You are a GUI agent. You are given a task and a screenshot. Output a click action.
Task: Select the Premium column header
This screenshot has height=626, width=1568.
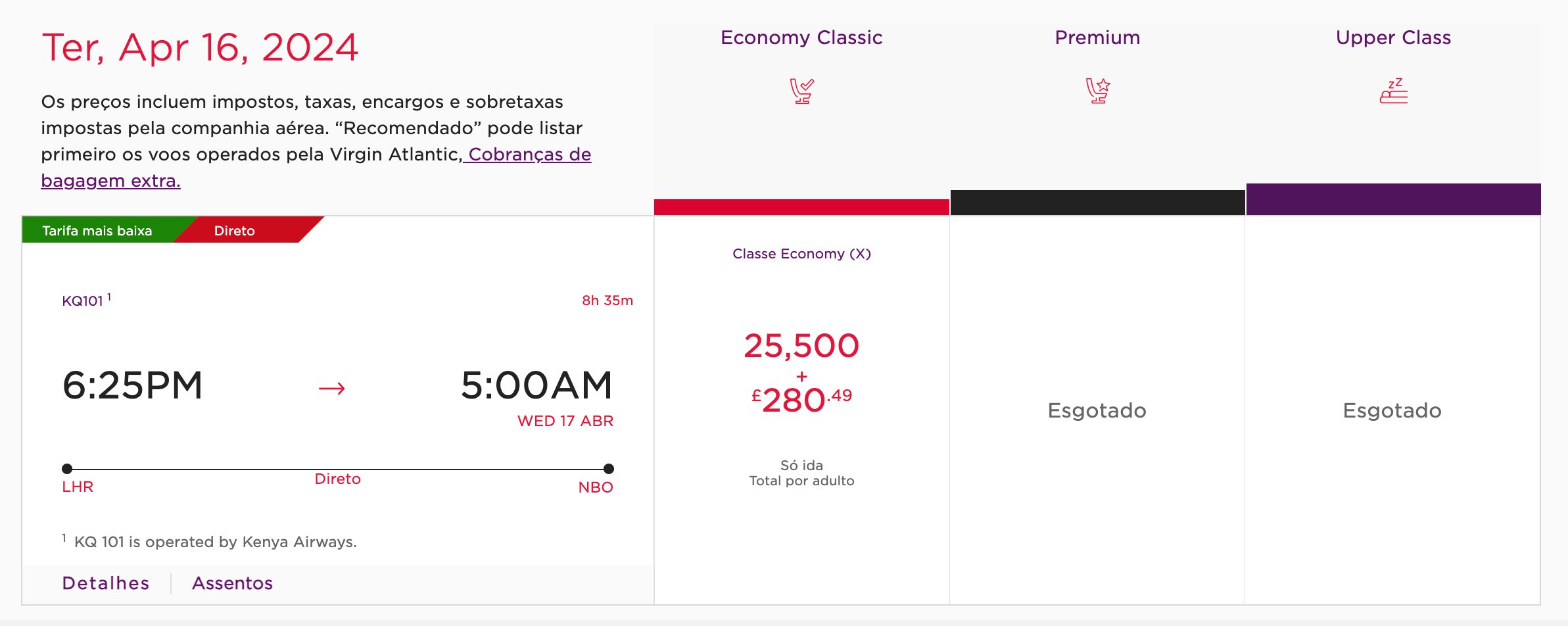[1097, 37]
